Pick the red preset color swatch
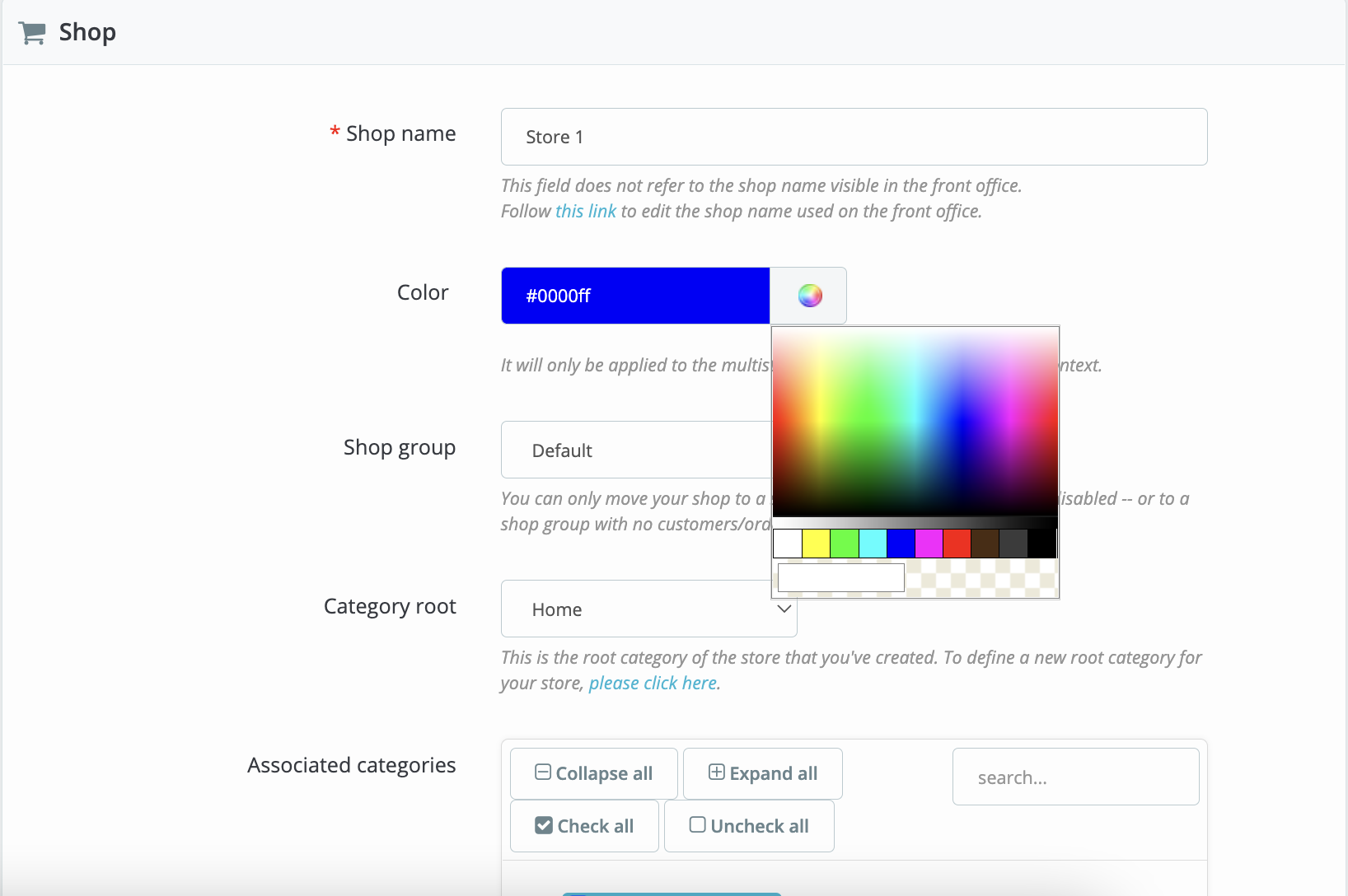 pyautogui.click(x=957, y=544)
